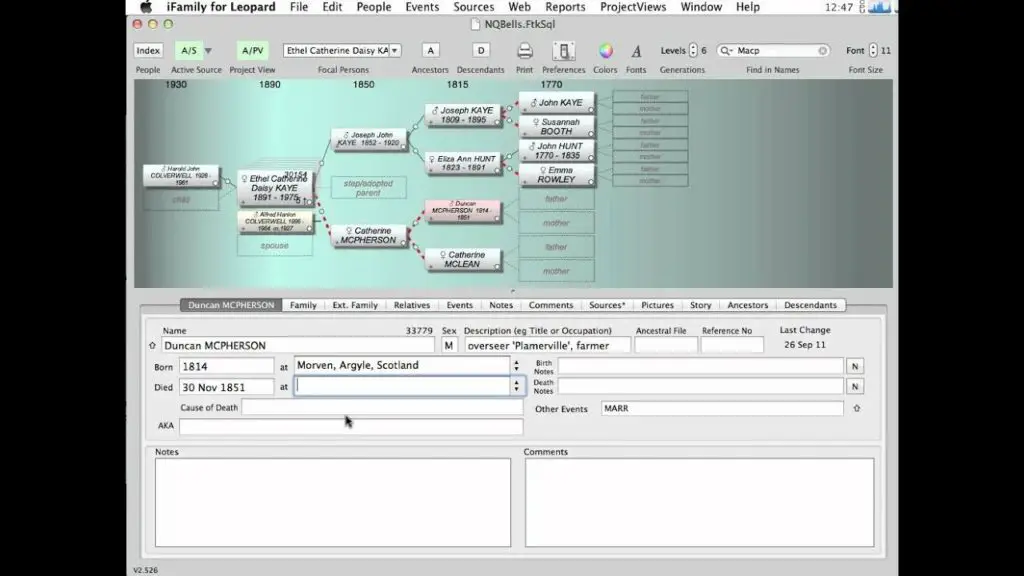This screenshot has height=576, width=1024.
Task: Open the Edit menu
Action: point(332,7)
